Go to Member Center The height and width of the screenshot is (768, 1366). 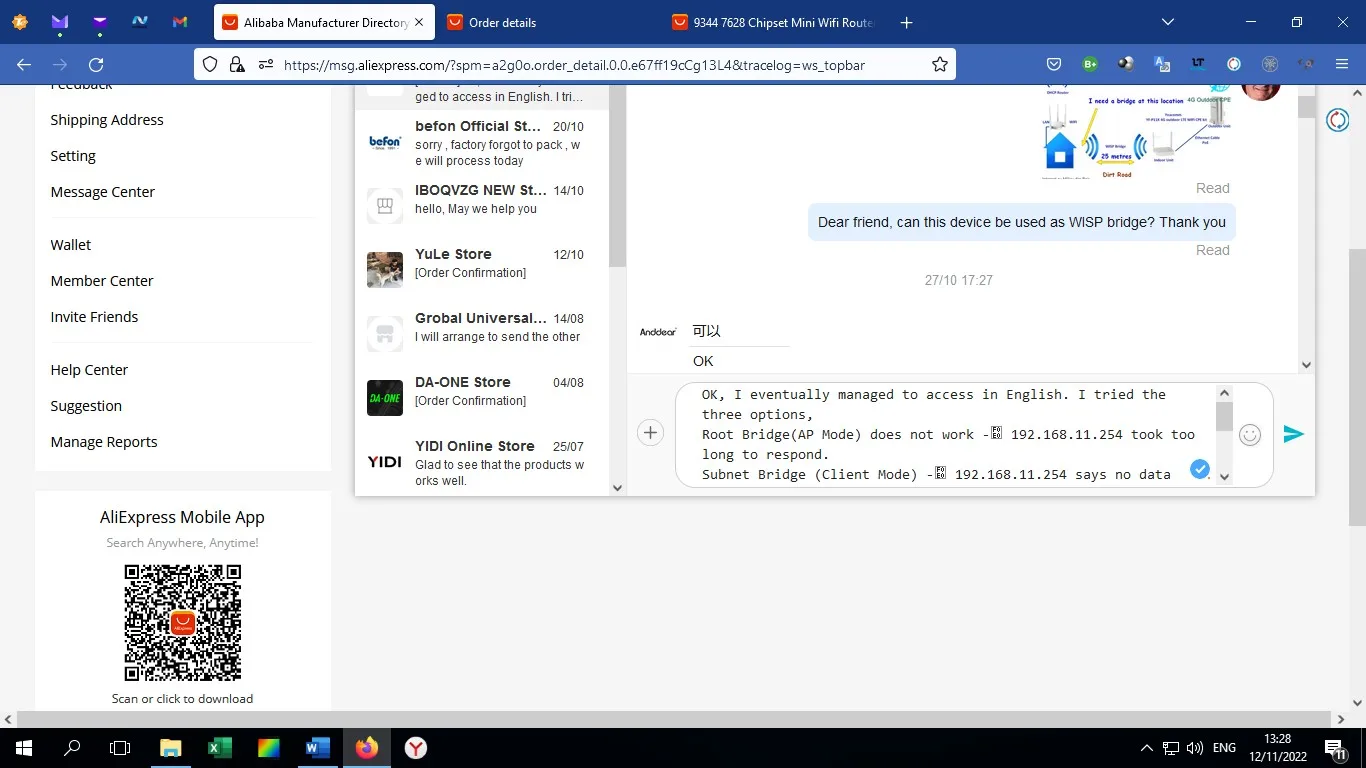102,281
